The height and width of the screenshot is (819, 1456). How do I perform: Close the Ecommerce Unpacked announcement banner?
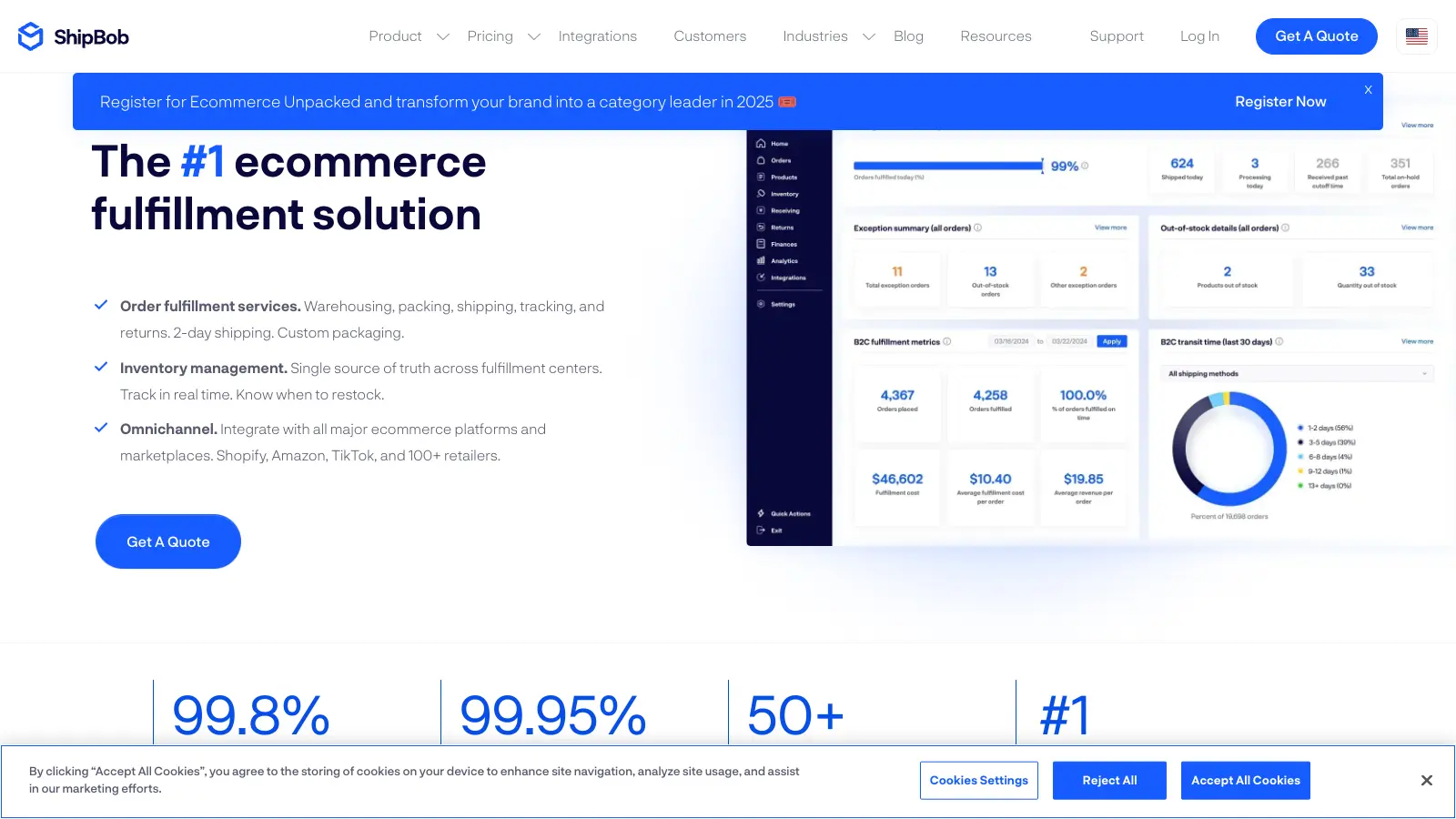click(x=1368, y=90)
